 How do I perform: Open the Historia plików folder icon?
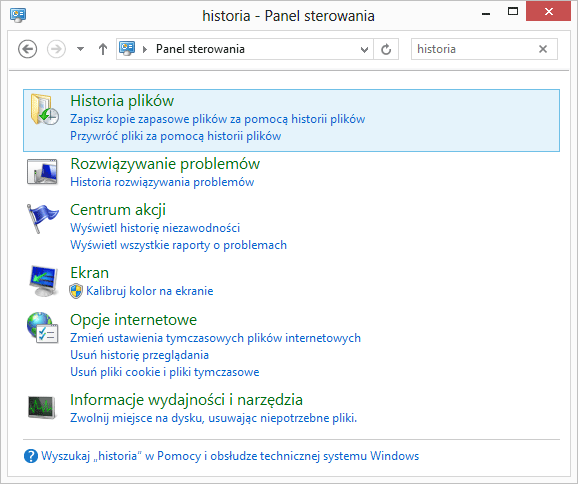click(44, 109)
